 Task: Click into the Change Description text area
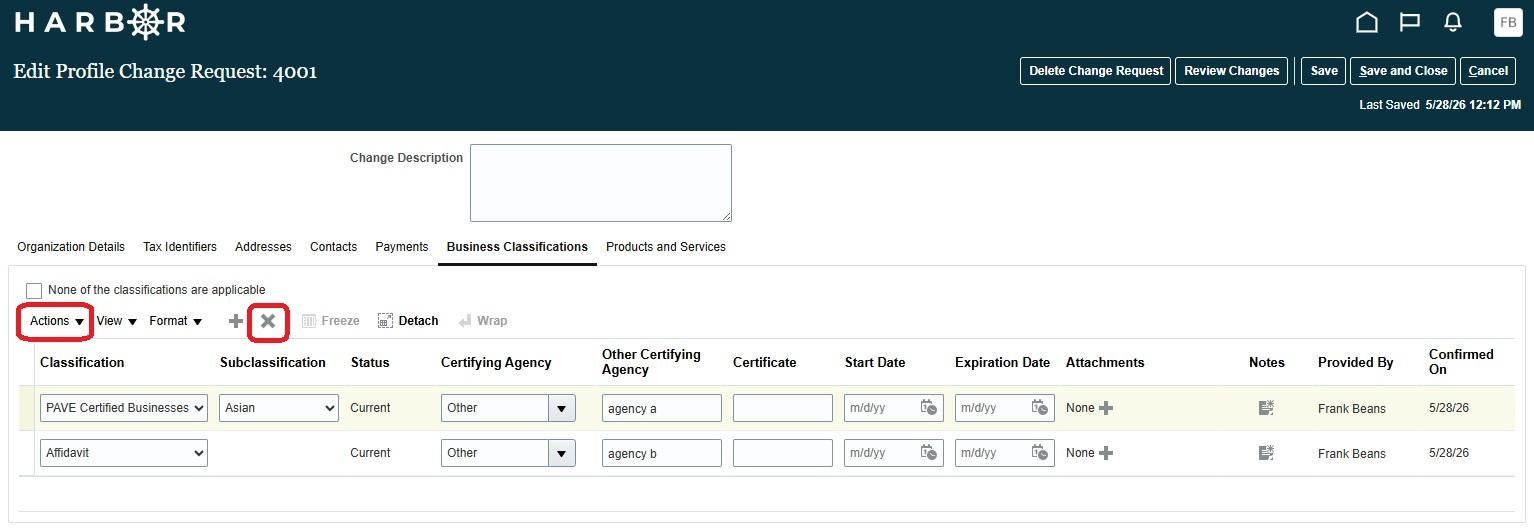601,183
